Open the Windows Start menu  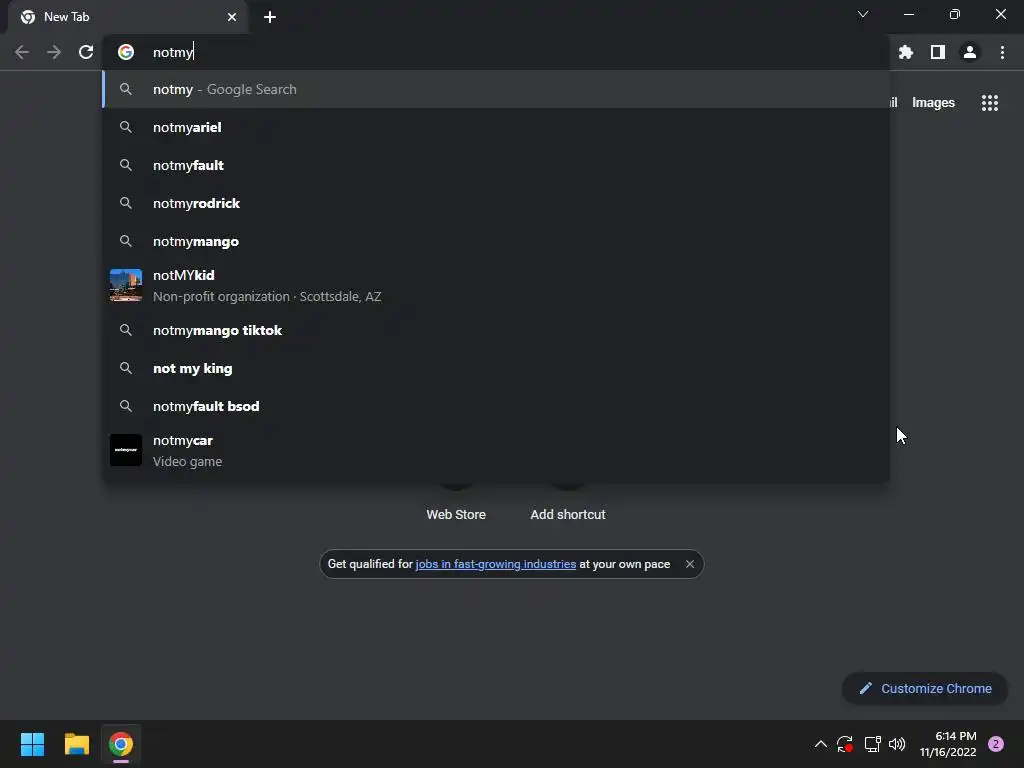pos(33,744)
